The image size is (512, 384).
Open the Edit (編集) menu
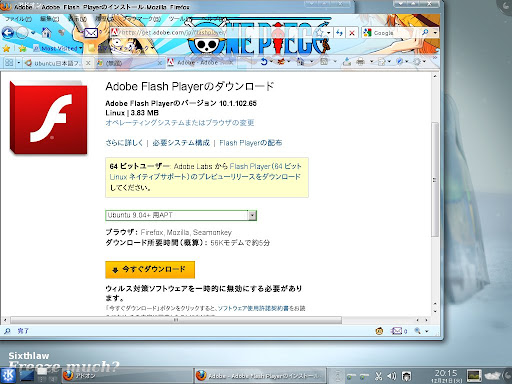49,19
